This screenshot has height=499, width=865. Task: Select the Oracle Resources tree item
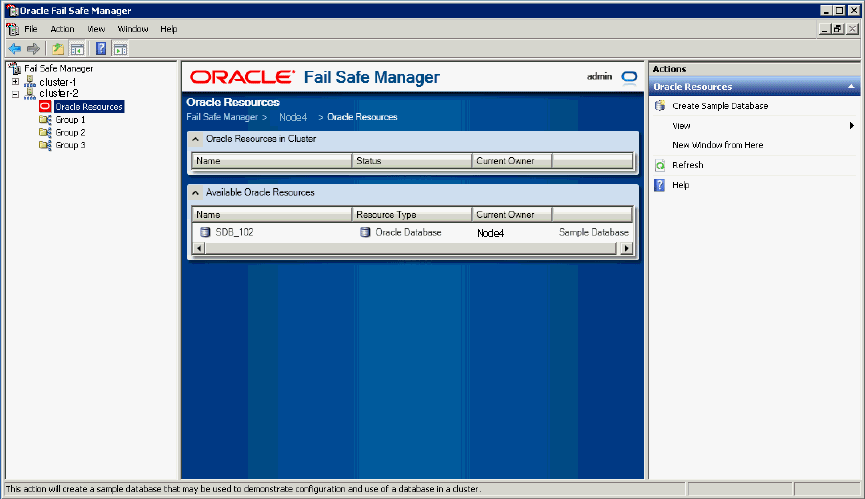click(89, 106)
